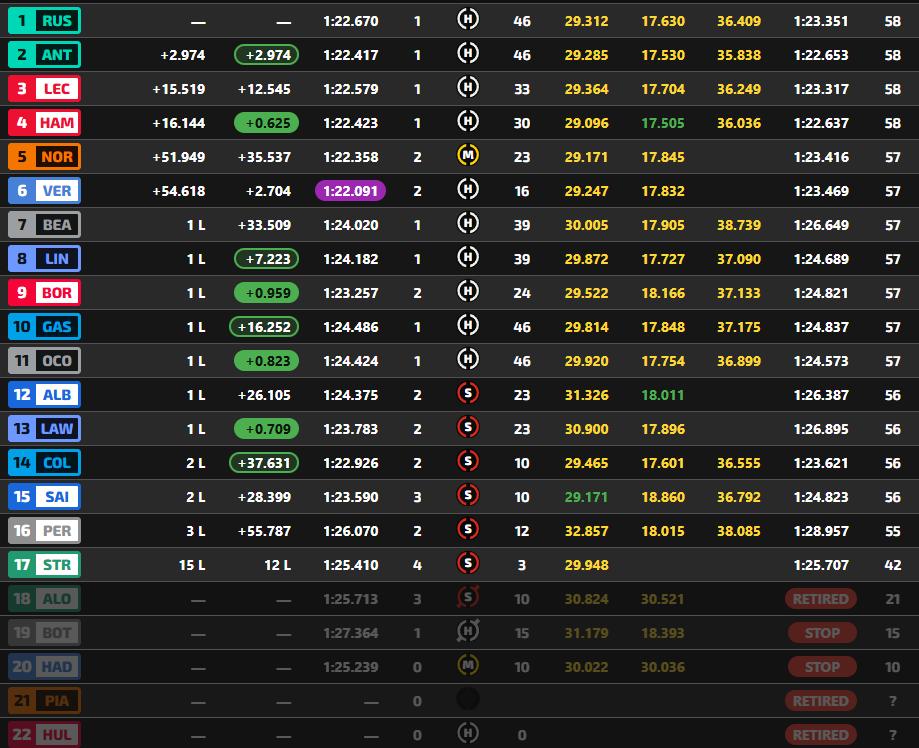Click NOR's yellow medium tyre icon
Image resolution: width=919 pixels, height=748 pixels.
[468, 155]
